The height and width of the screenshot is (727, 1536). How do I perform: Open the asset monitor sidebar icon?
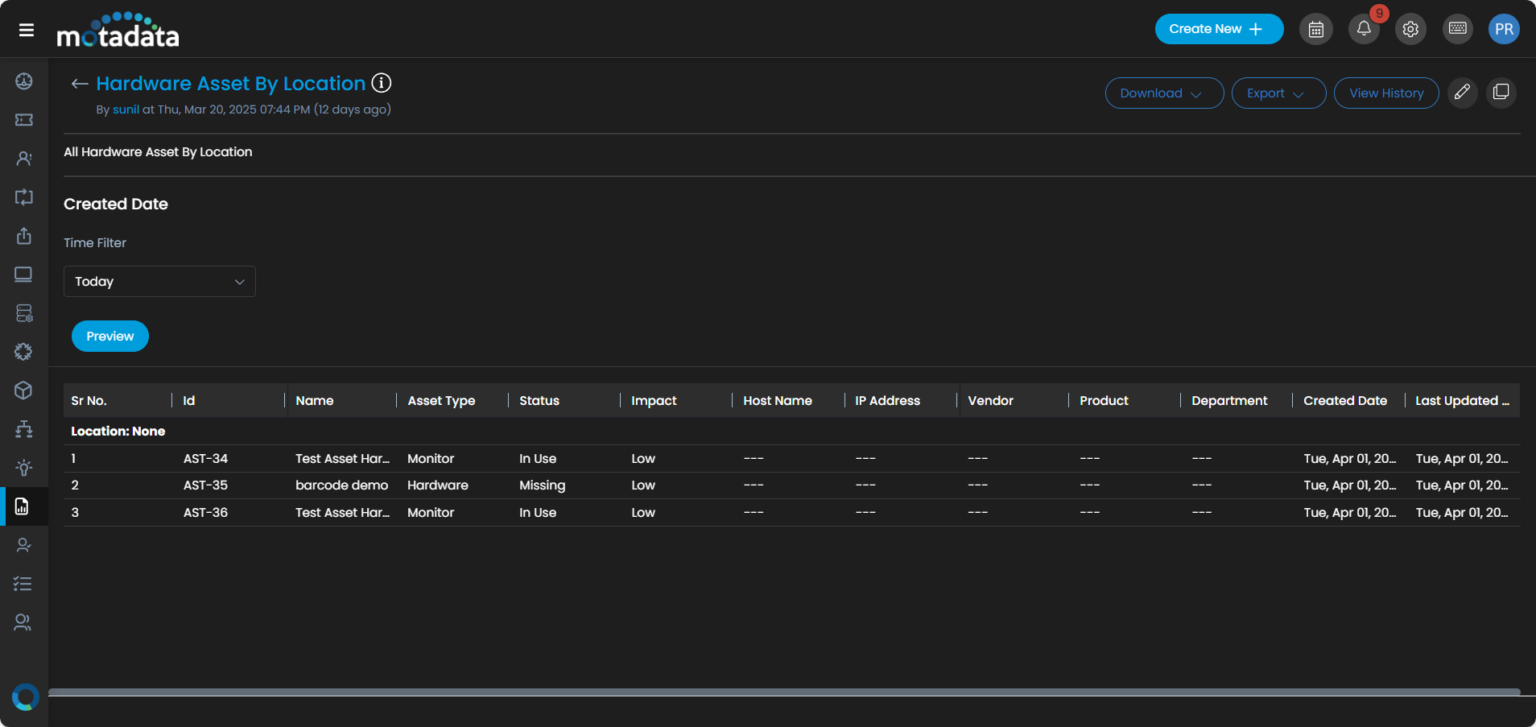[24, 275]
